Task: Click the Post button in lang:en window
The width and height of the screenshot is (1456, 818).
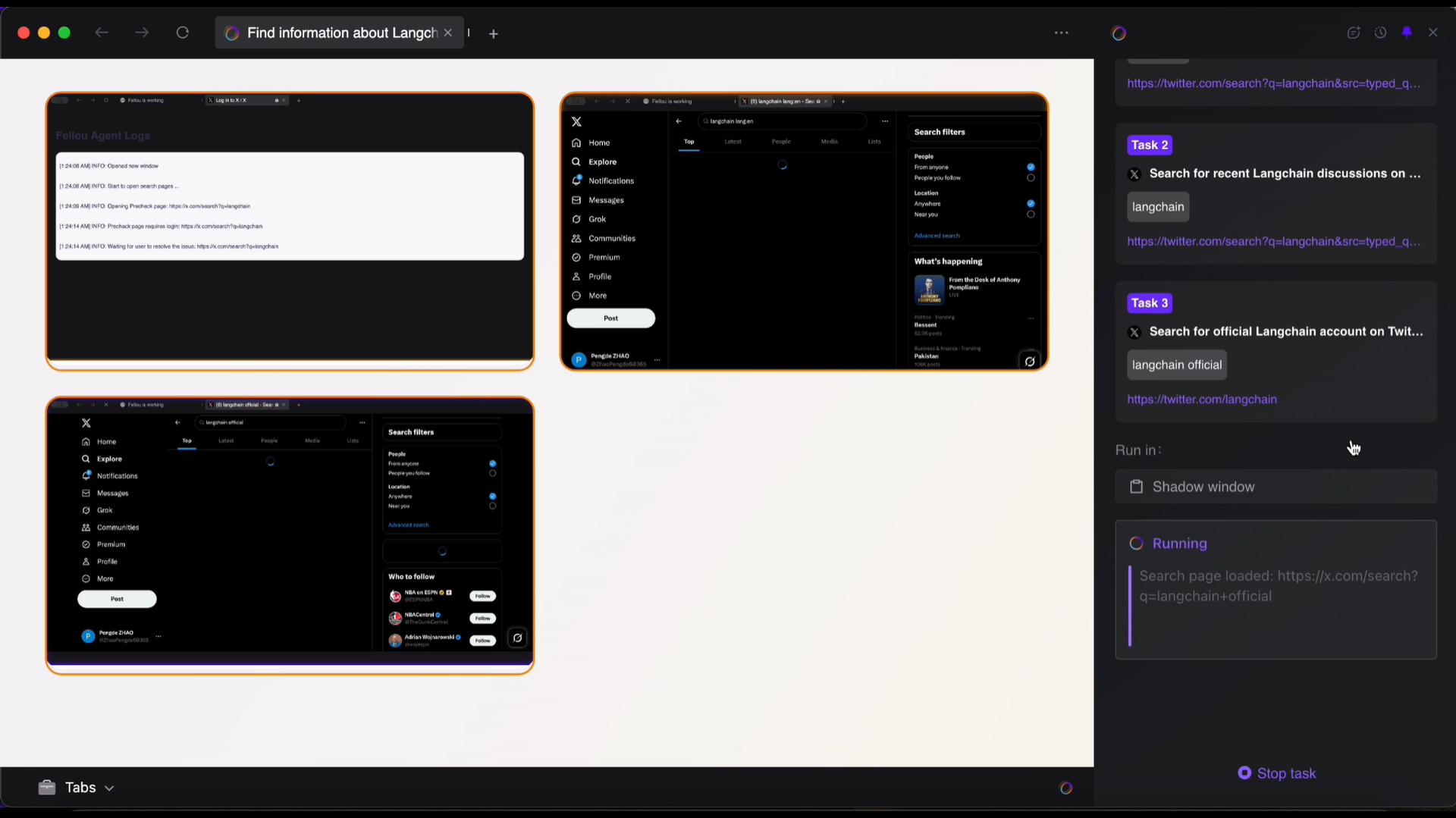Action: pyautogui.click(x=611, y=318)
